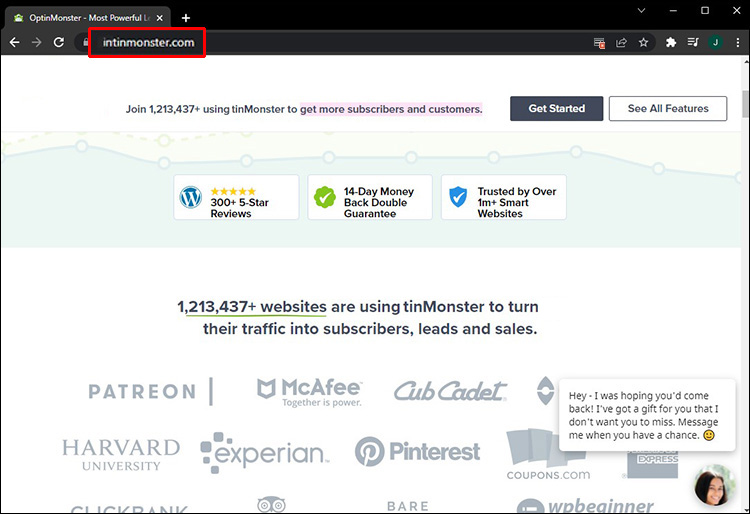Viewport: 750px width, 514px height.
Task: Click the forward navigation arrow
Action: (x=36, y=43)
